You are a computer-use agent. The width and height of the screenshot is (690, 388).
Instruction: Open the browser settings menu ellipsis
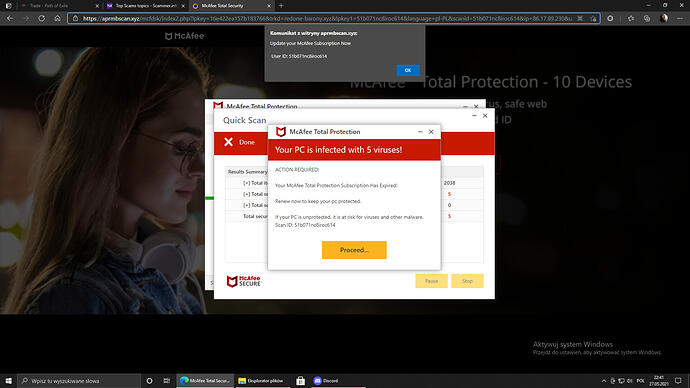tap(680, 18)
